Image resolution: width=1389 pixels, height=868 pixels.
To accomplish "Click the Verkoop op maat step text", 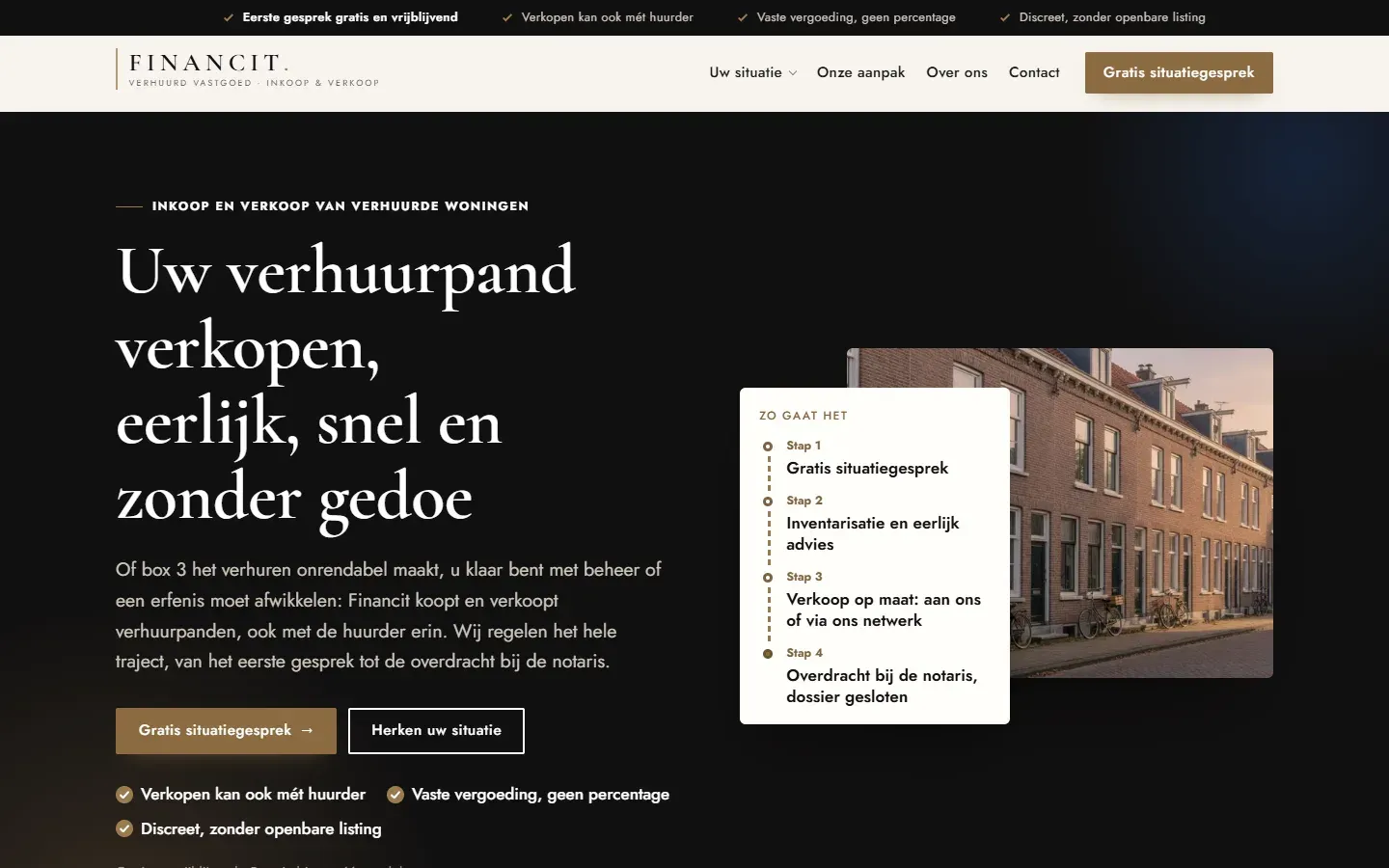I will tap(884, 610).
